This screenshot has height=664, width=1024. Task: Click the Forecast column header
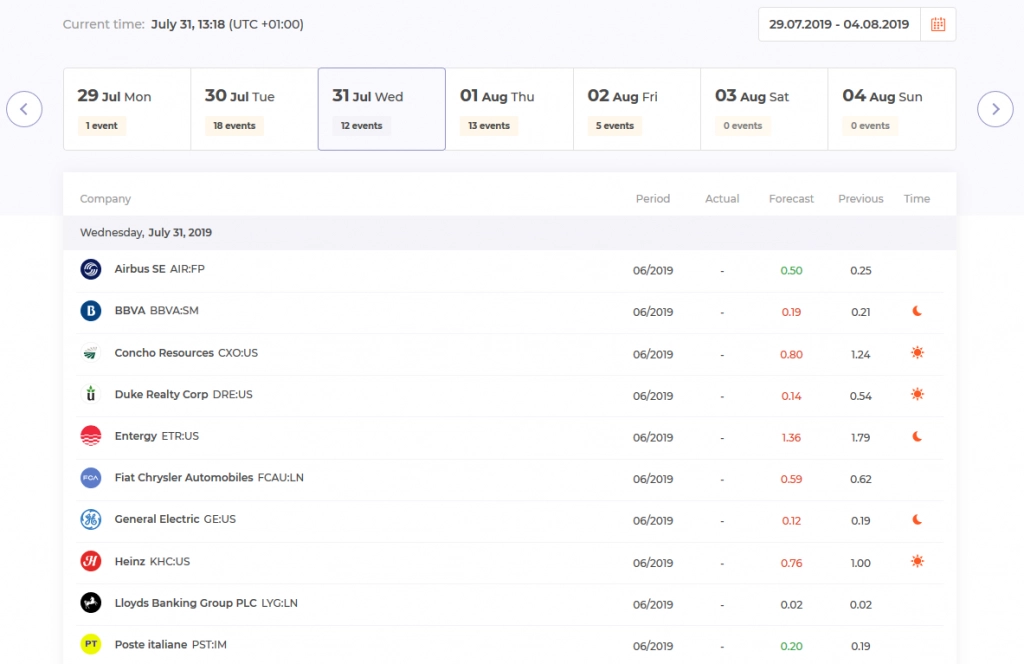791,198
